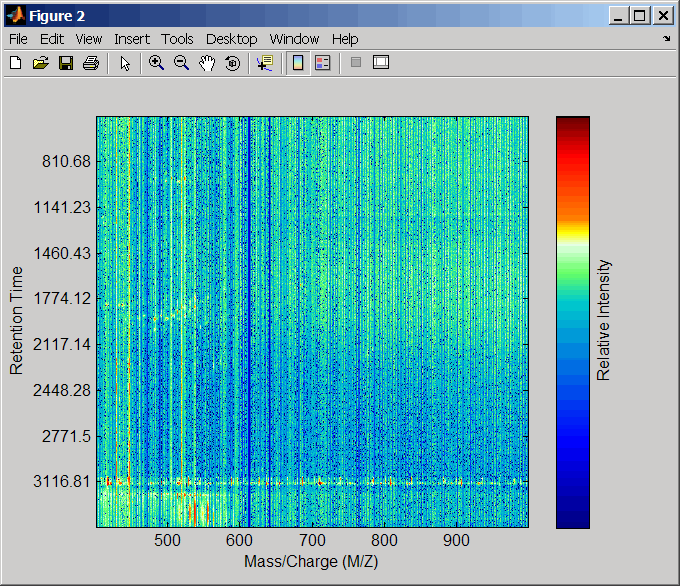680x586 pixels.
Task: Expand the Tools menu
Action: [x=177, y=39]
